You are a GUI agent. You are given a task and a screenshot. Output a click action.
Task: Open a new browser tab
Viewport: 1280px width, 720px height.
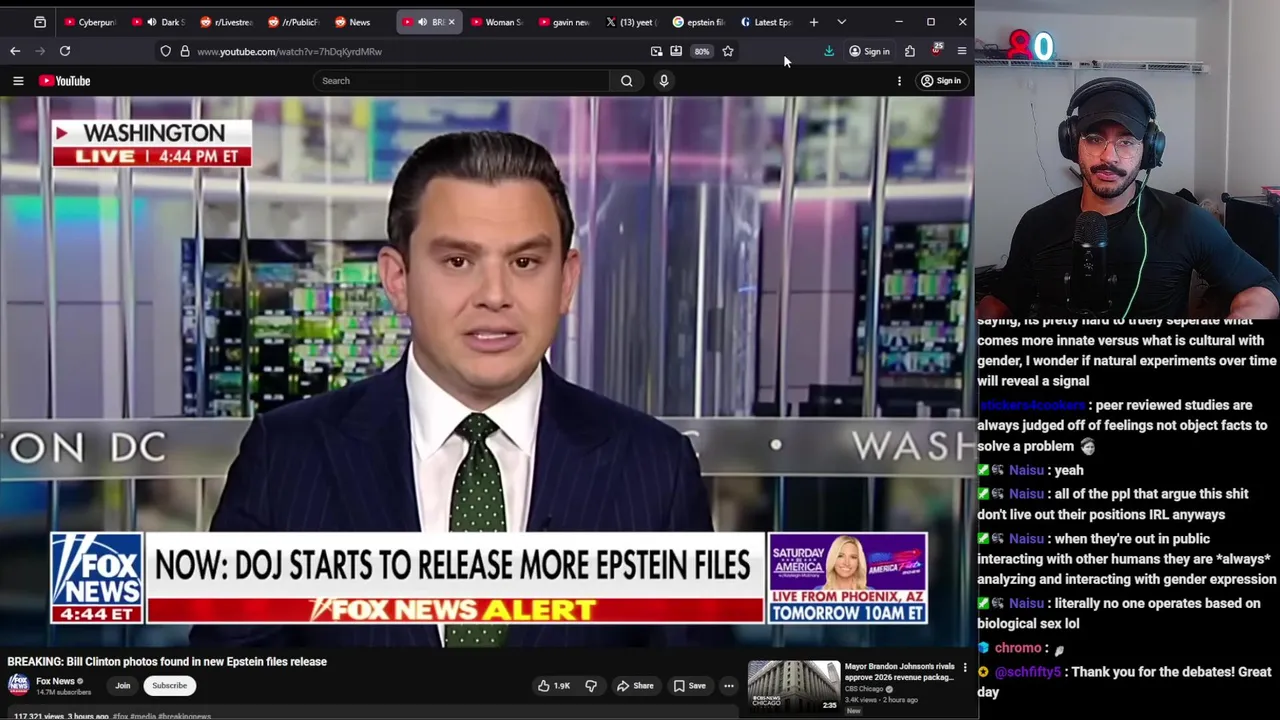pos(814,22)
